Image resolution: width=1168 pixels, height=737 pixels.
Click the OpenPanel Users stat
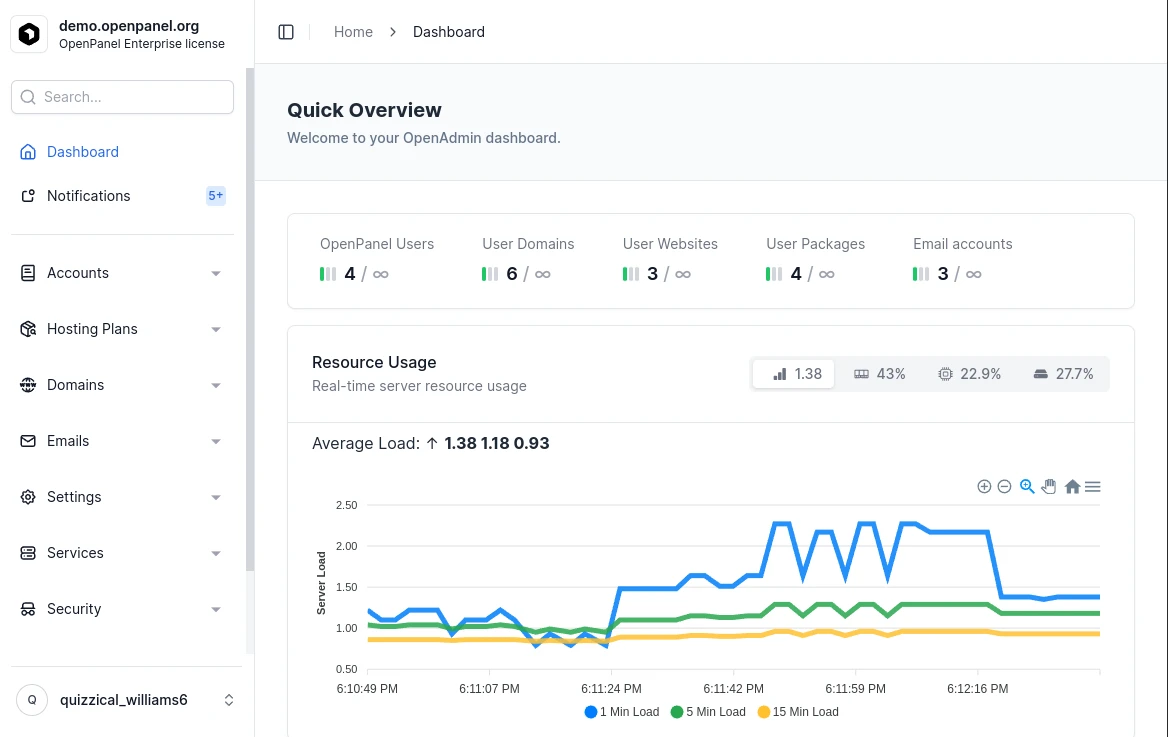[x=377, y=259]
